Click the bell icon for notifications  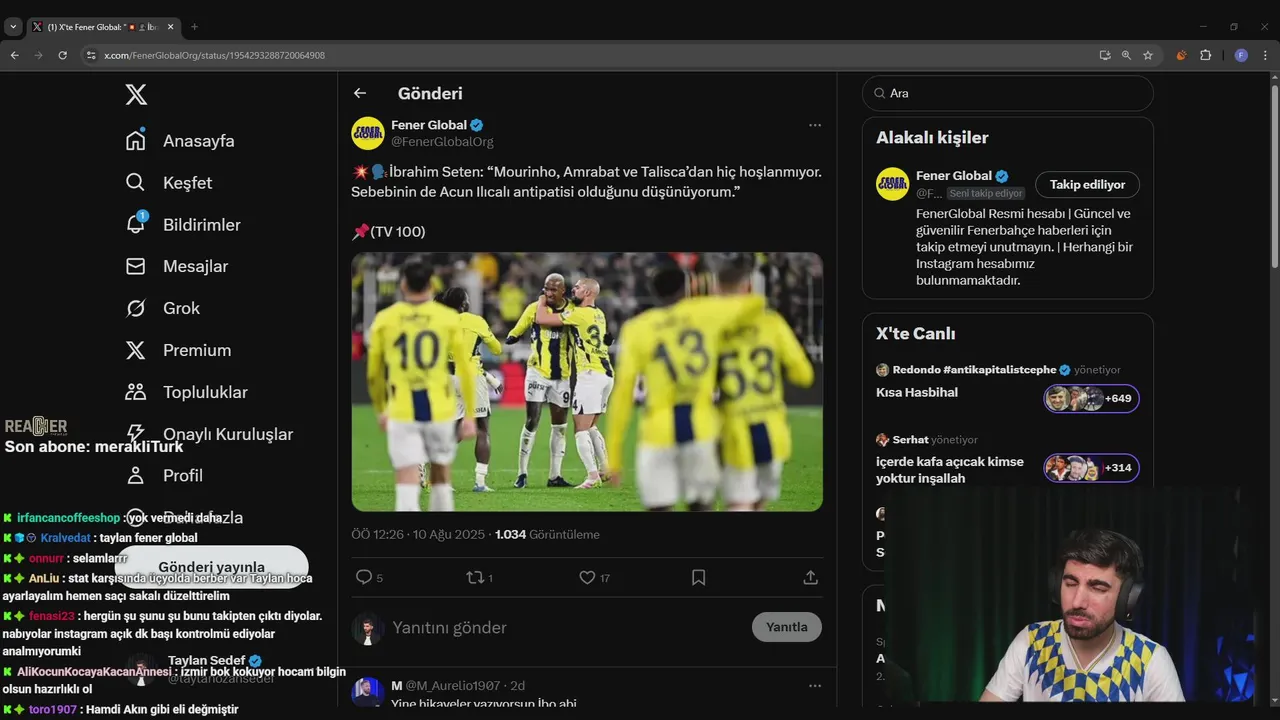click(136, 225)
